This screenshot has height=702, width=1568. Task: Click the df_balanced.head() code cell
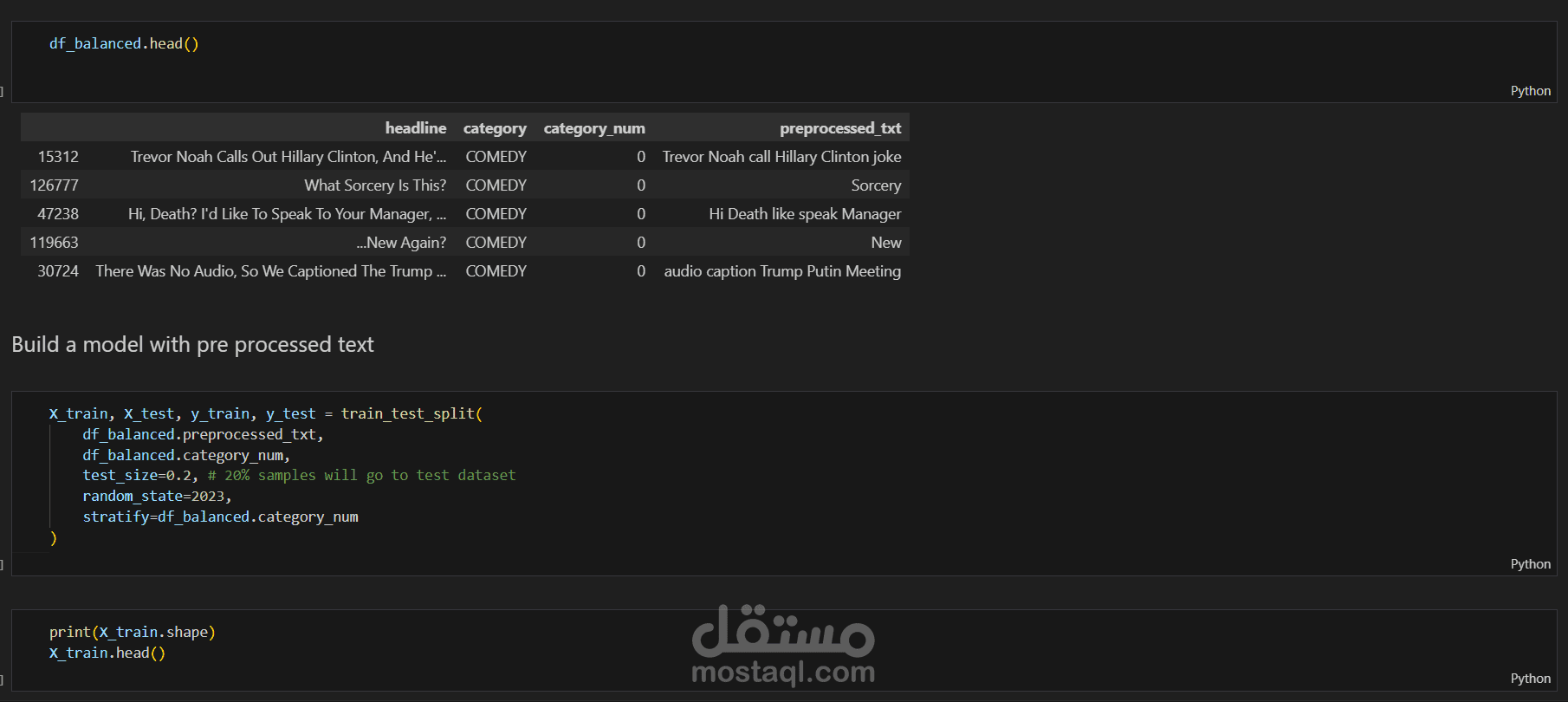point(784,62)
